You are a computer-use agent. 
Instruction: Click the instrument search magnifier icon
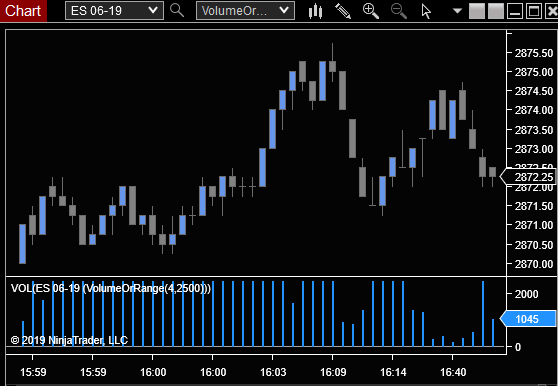(x=177, y=10)
